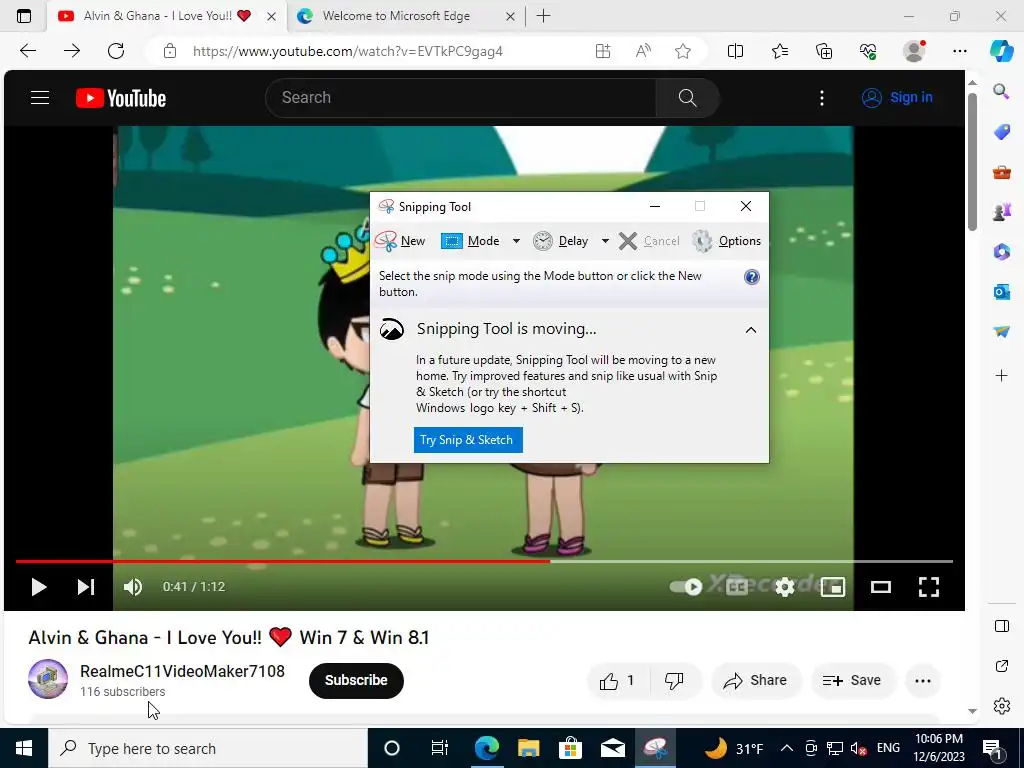This screenshot has width=1024, height=768.
Task: Mute the video volume
Action: [x=133, y=587]
